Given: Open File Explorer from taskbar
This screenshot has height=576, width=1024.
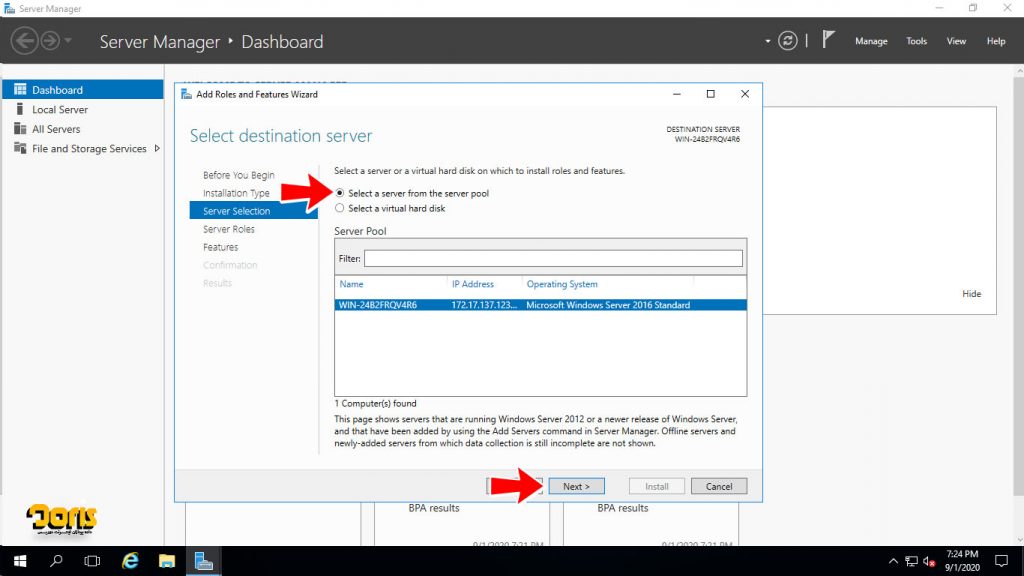Looking at the screenshot, I should pos(167,561).
